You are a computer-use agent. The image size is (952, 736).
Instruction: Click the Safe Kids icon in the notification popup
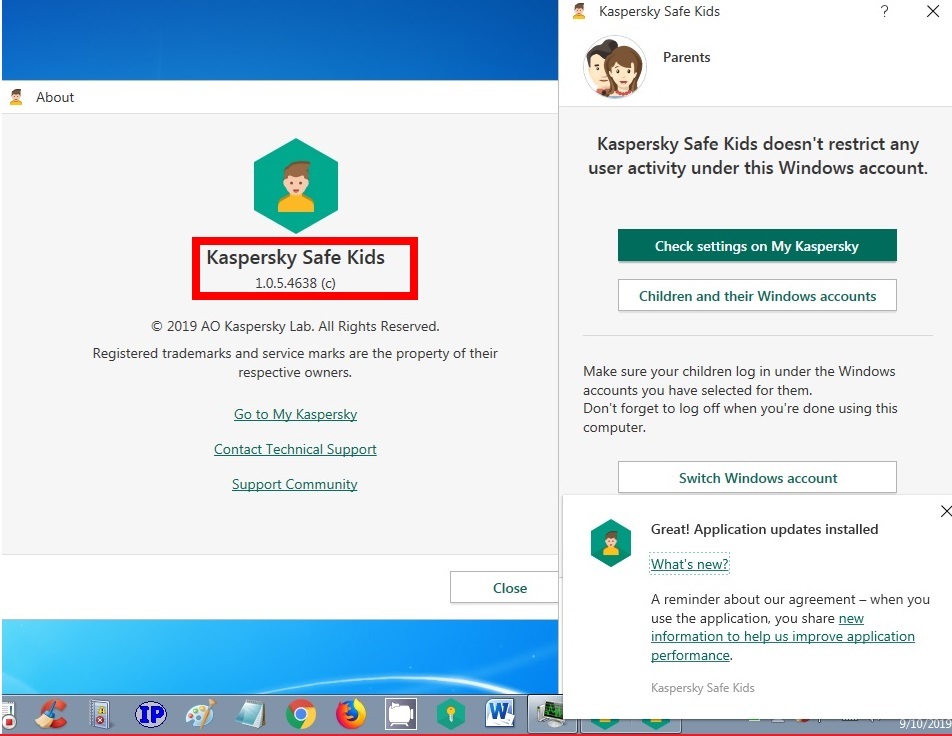click(611, 543)
